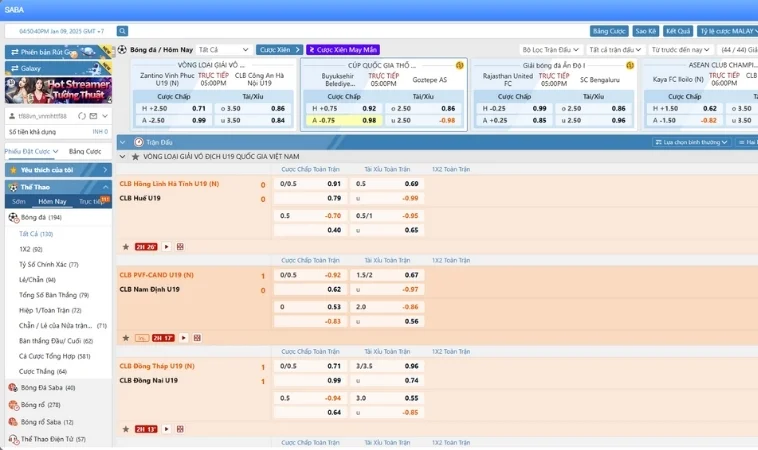The width and height of the screenshot is (758, 450).
Task: Toggle favorite star on Đồng Tháp U19 match
Action: point(125,428)
